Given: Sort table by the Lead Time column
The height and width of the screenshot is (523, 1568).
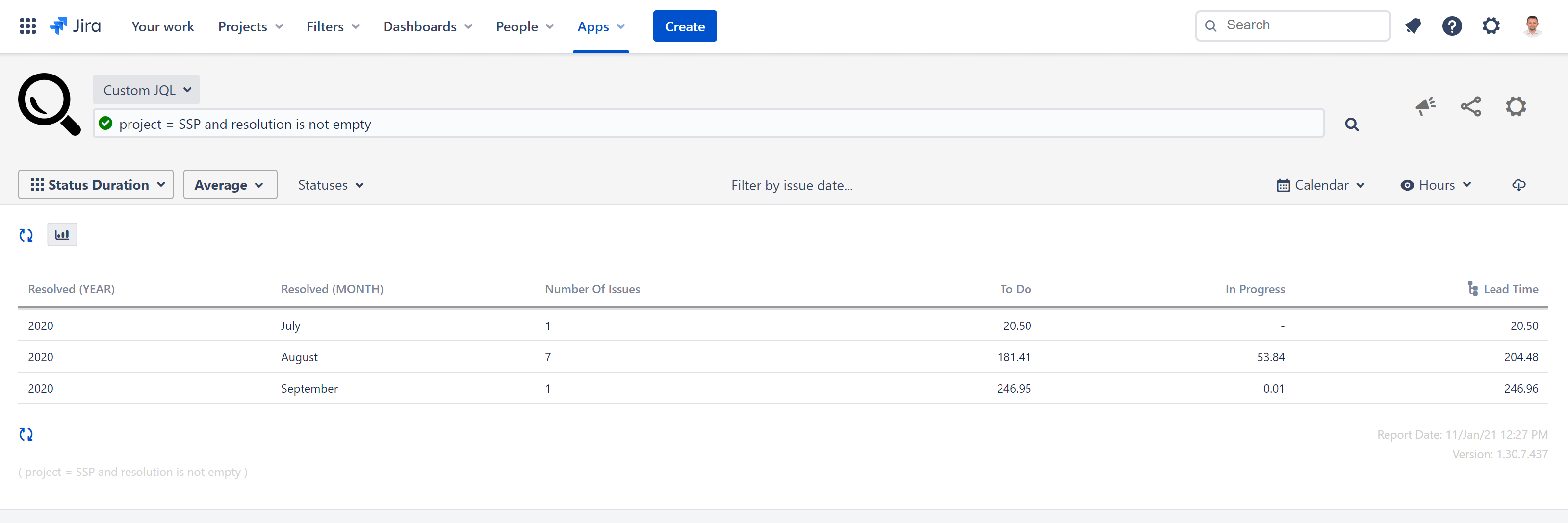Looking at the screenshot, I should click(x=1510, y=289).
